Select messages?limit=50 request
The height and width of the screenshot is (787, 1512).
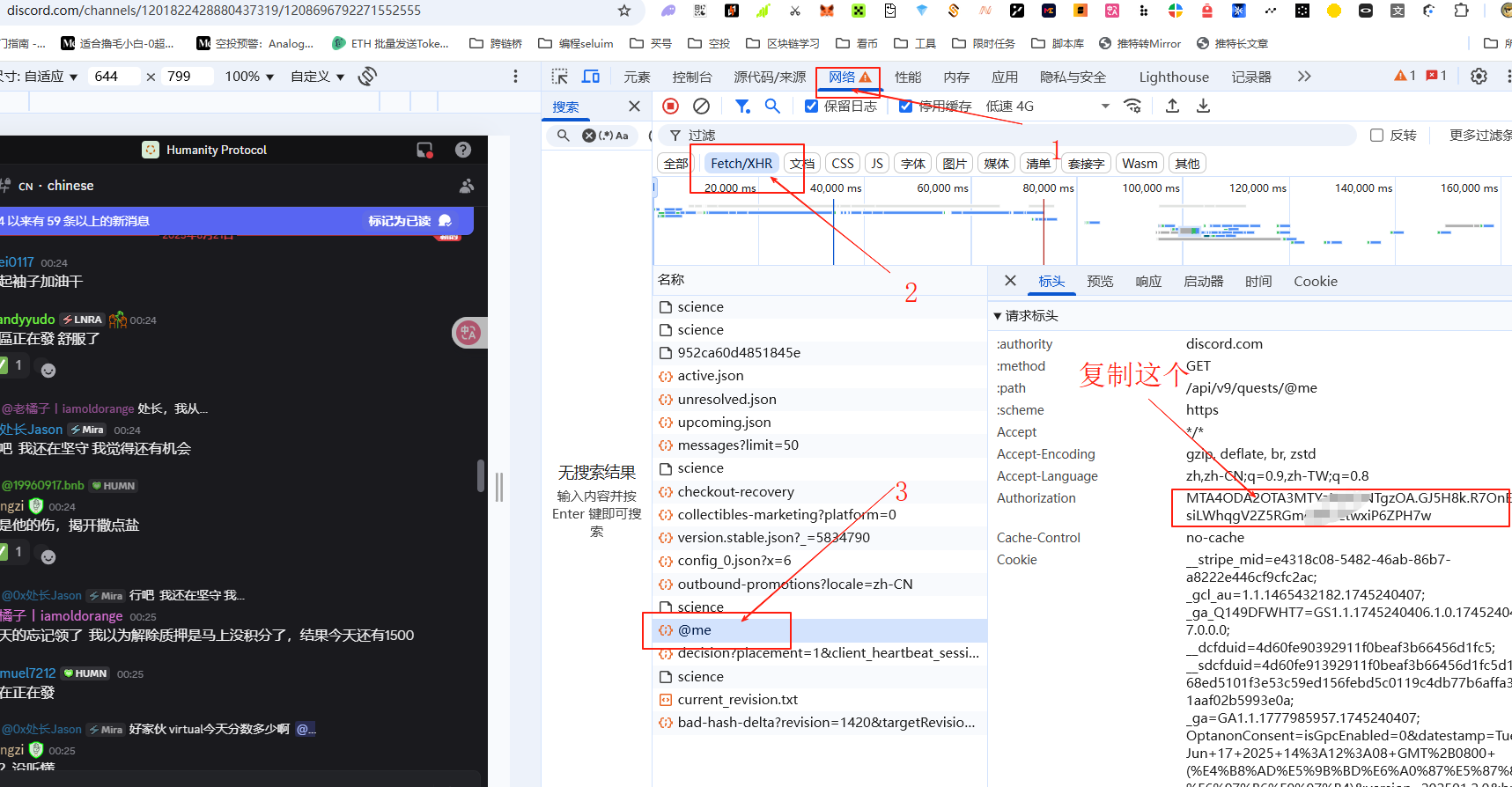(x=819, y=445)
